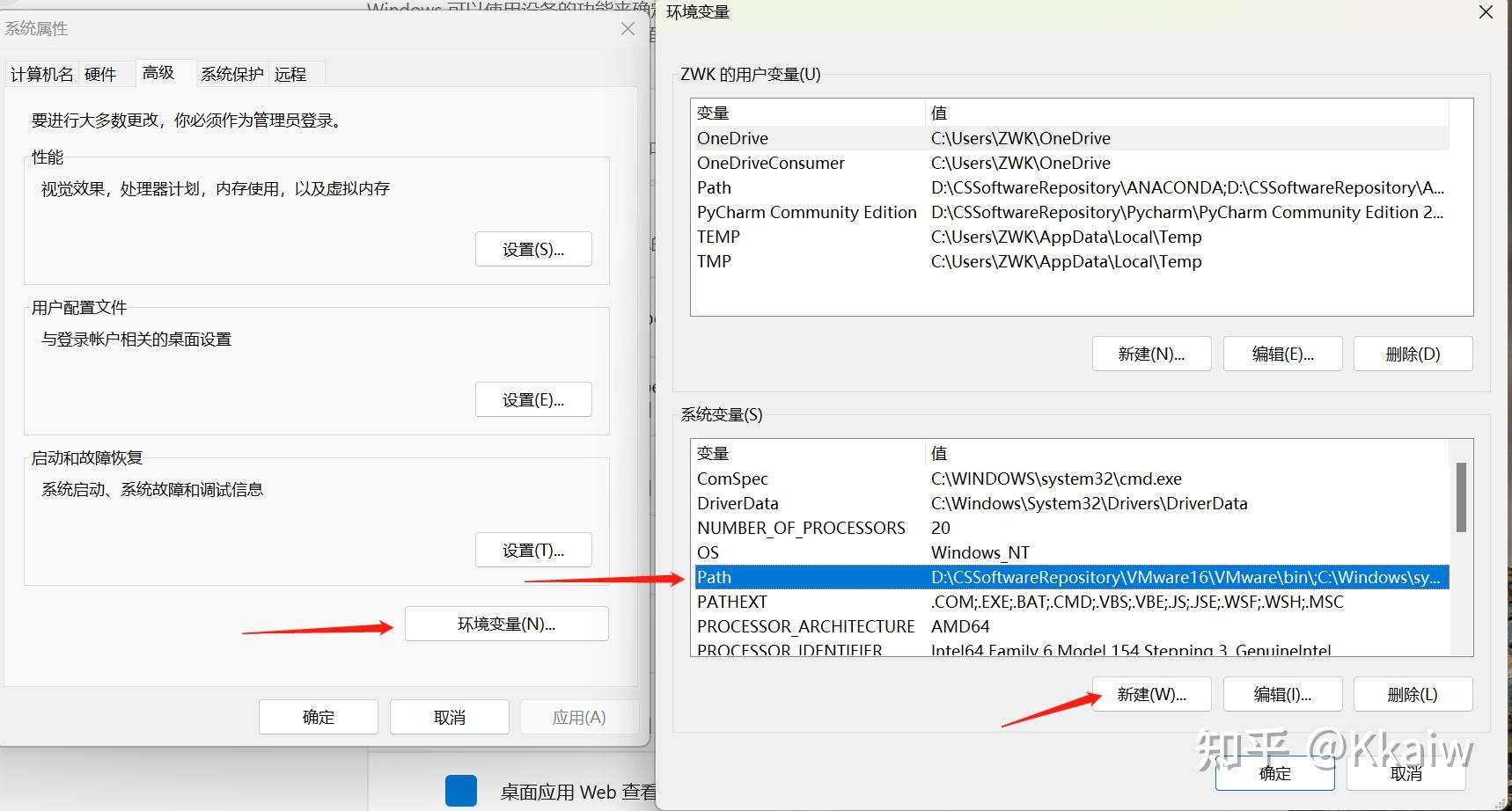
Task: Click system variables list scrollbar thumb
Action: [x=1461, y=497]
